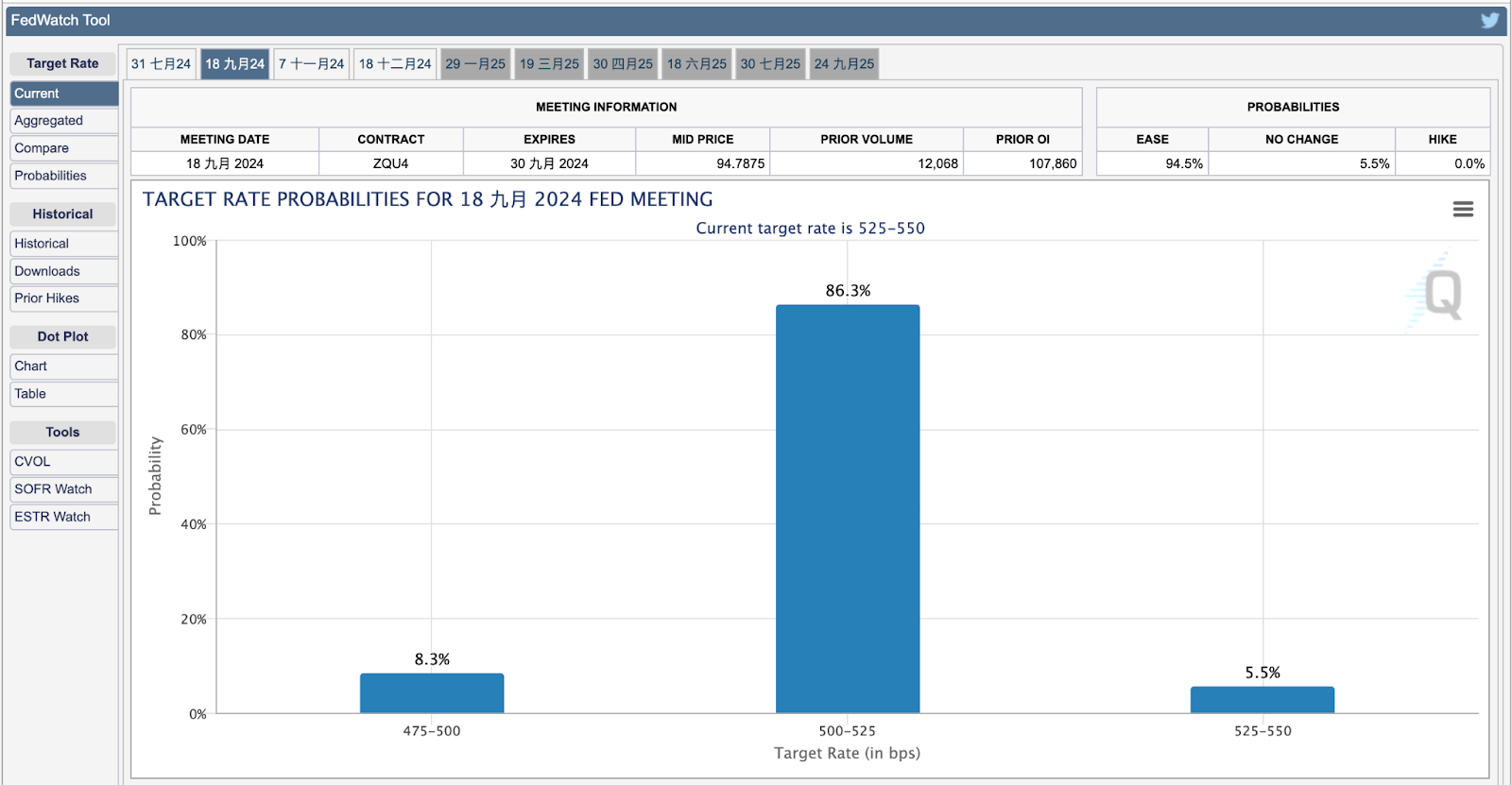
Task: Open the Current target rate view
Action: 64,94
